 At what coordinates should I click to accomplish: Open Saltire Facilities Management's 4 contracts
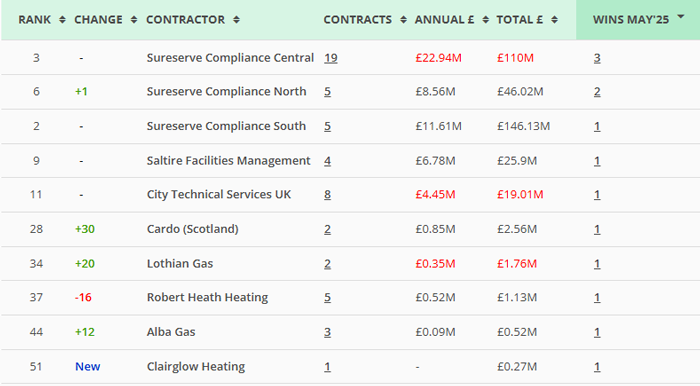point(328,161)
